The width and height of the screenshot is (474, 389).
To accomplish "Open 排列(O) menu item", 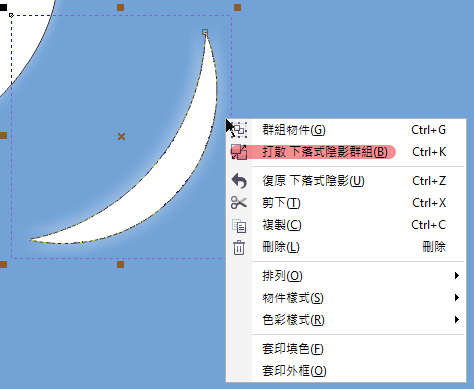I will coord(346,276).
